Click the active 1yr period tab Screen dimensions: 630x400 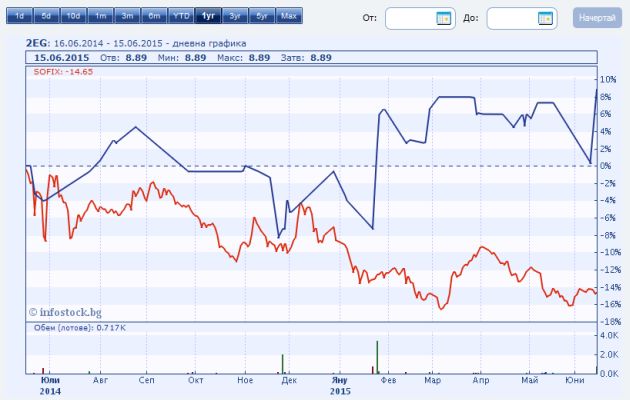(208, 17)
